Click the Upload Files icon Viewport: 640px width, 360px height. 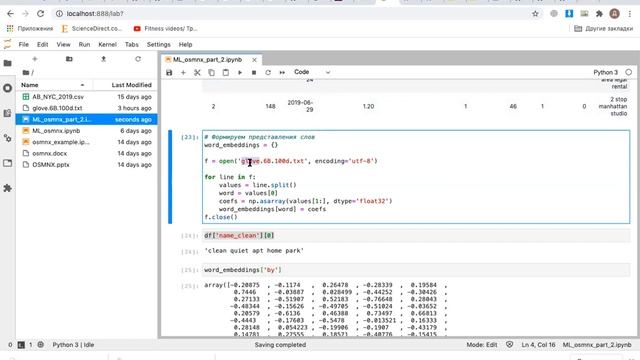[x=104, y=59]
